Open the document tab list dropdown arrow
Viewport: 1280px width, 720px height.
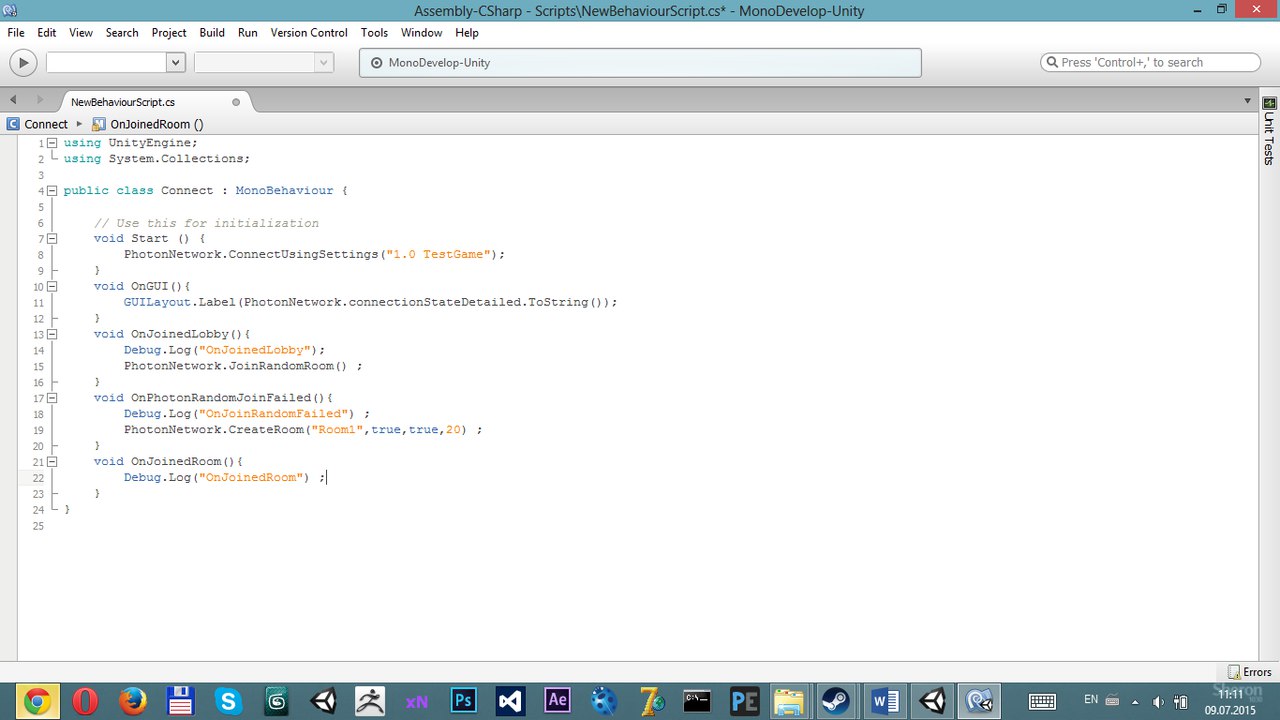click(1248, 100)
